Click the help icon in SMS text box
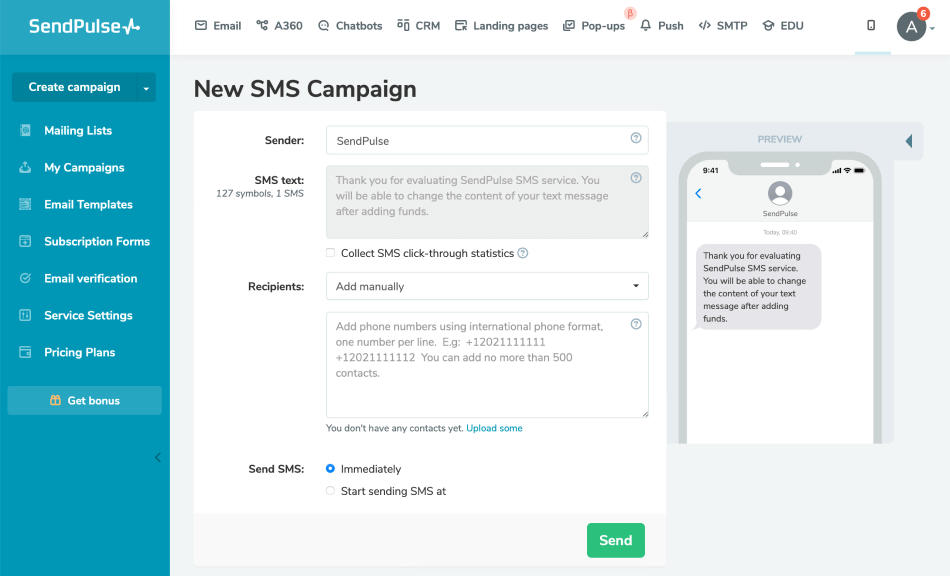Image resolution: width=950 pixels, height=576 pixels. (636, 178)
